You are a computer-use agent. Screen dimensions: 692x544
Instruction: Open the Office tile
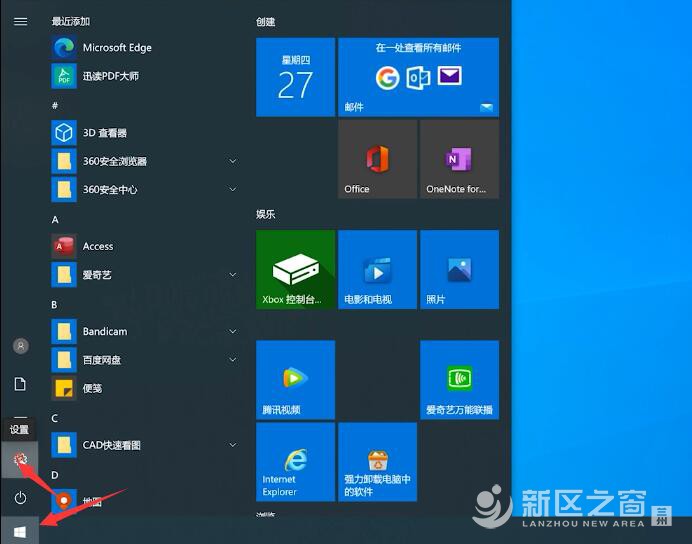point(377,159)
